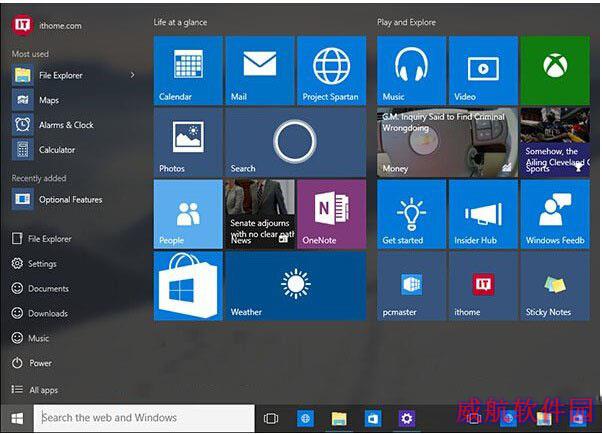Open the Sticky Notes tile
602x434 pixels.
pos(555,286)
